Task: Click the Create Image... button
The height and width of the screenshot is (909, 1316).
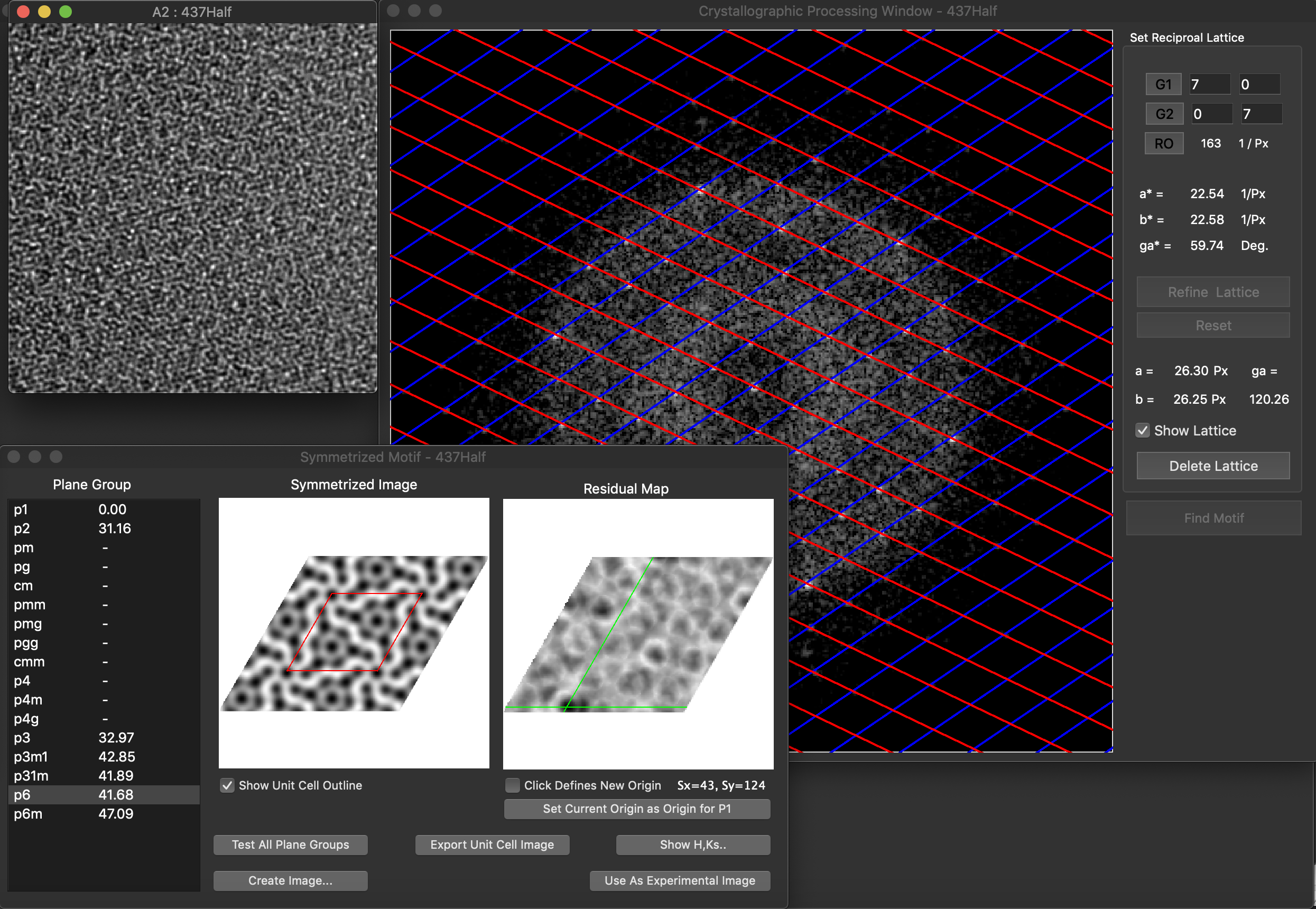Action: click(291, 880)
